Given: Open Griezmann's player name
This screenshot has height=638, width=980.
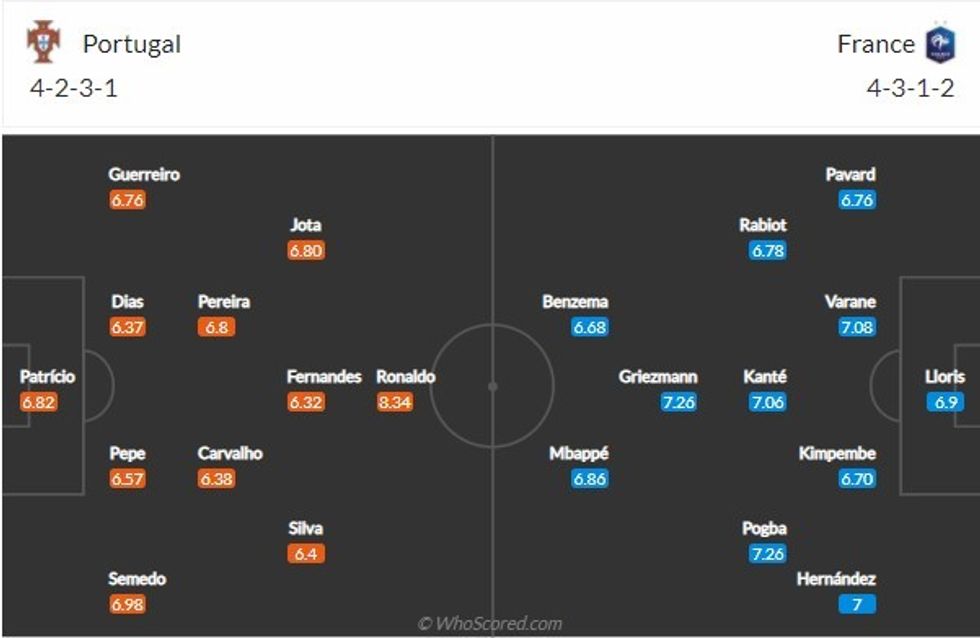Looking at the screenshot, I should [x=658, y=377].
